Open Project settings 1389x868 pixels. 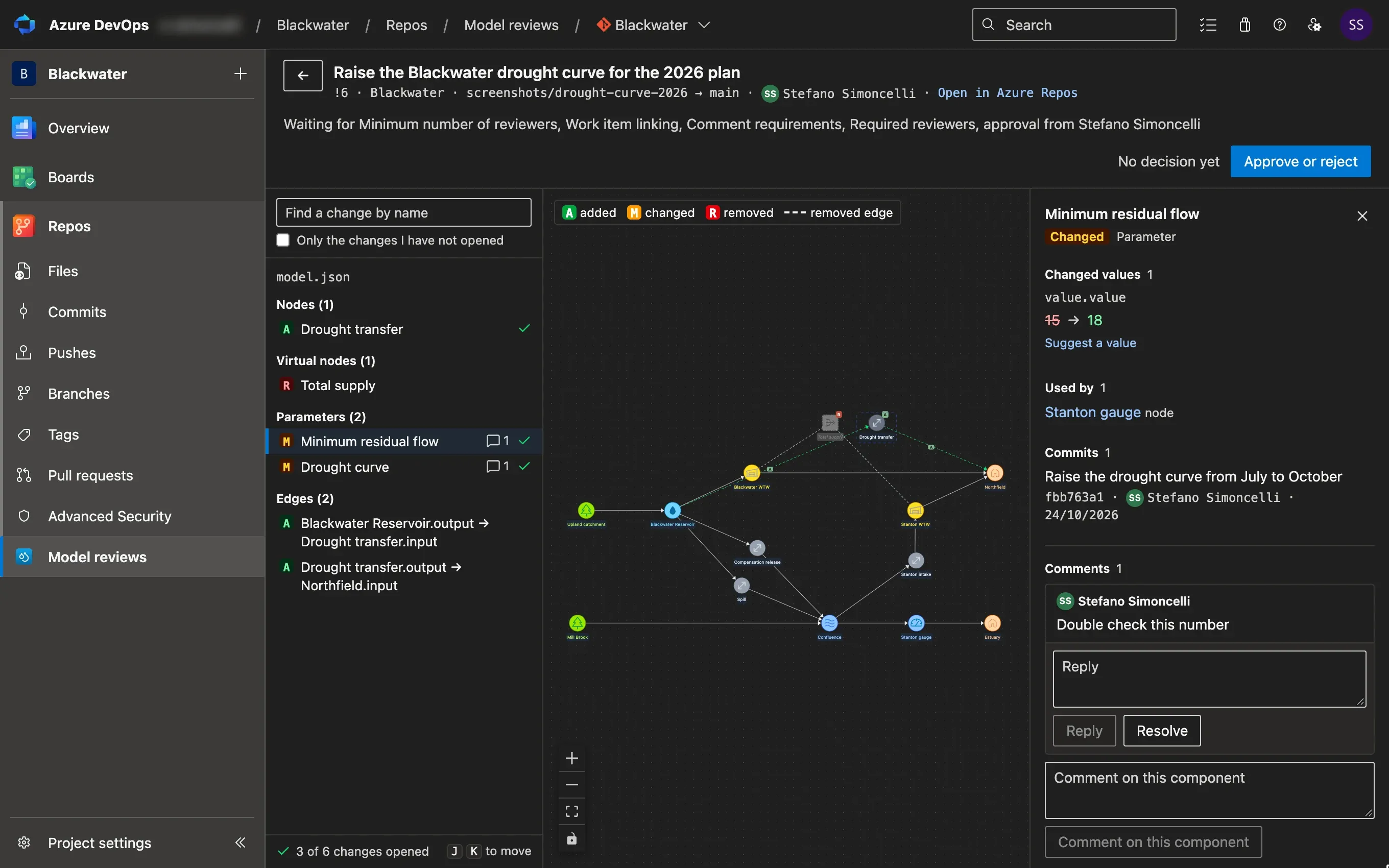pyautogui.click(x=99, y=842)
